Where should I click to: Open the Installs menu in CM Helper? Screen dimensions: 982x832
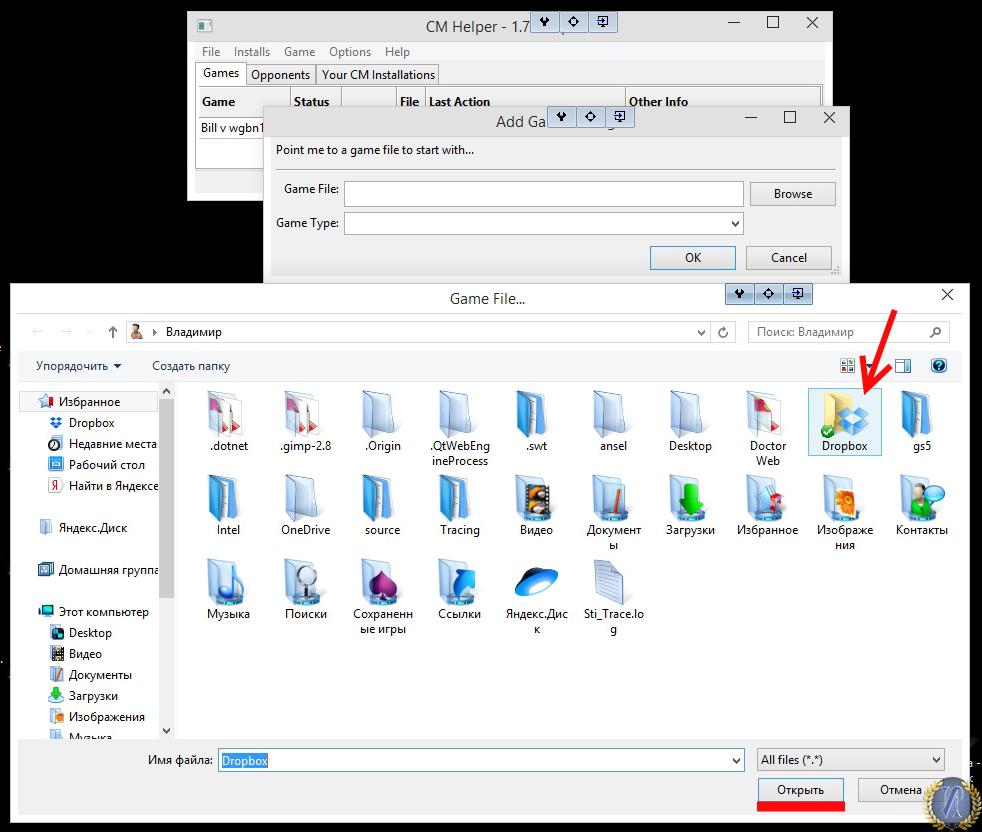[252, 52]
